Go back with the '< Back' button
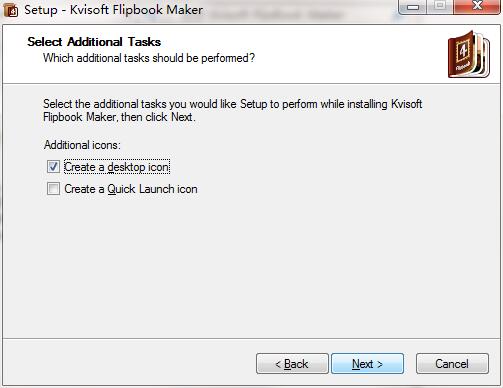 click(x=292, y=364)
